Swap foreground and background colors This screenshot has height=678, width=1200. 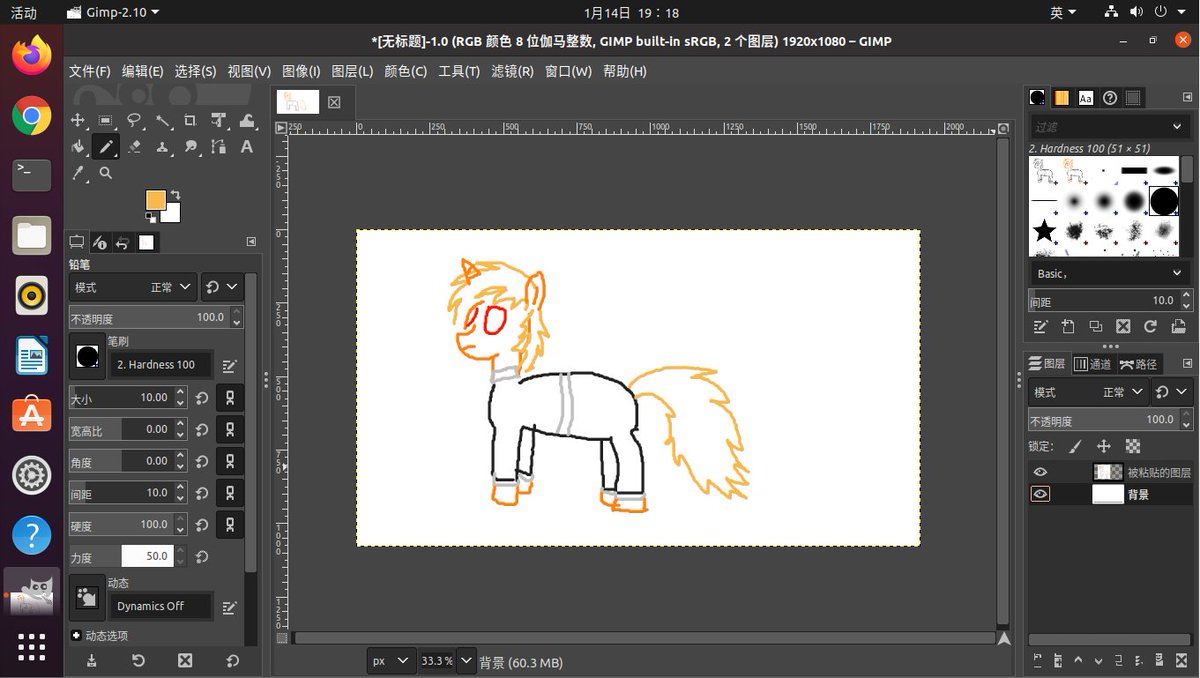coord(176,194)
